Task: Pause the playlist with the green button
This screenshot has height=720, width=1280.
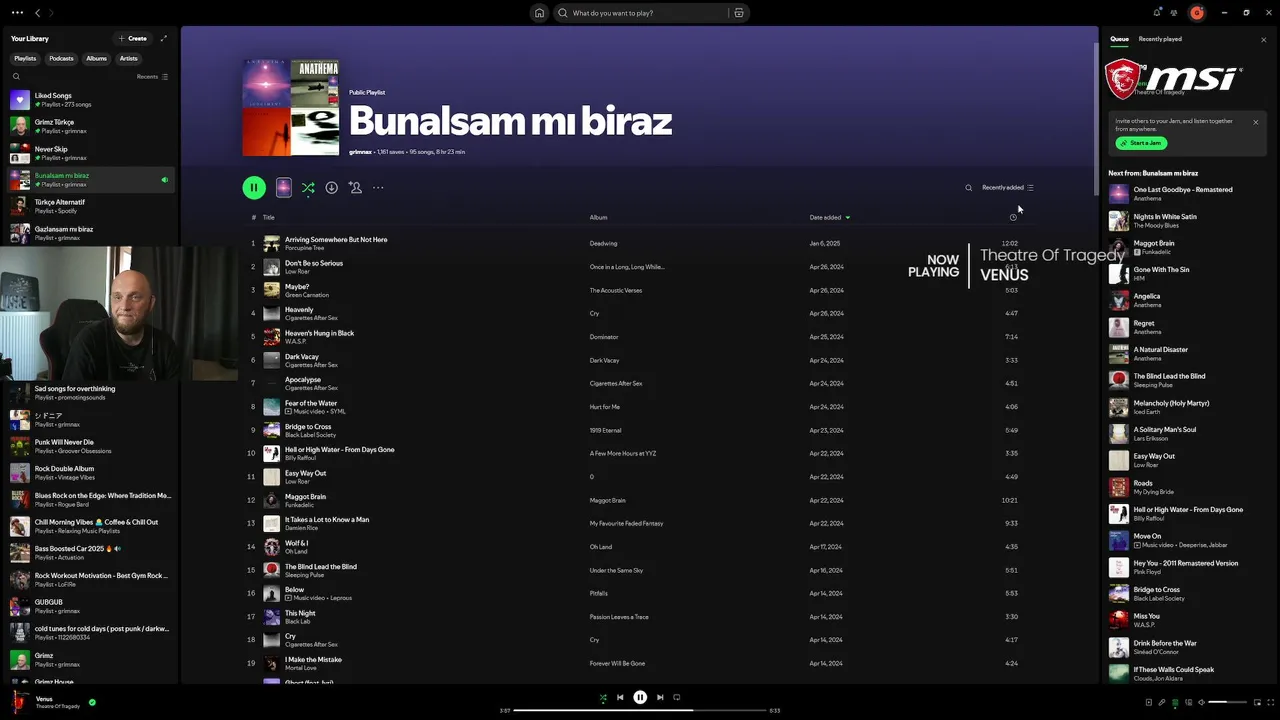Action: click(254, 187)
